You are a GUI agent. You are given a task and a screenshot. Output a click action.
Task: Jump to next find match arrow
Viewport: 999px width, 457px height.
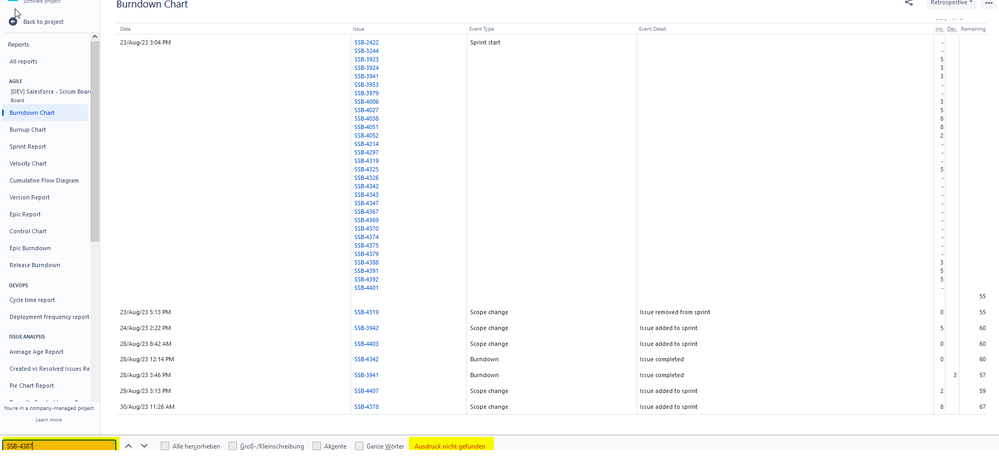(x=145, y=446)
